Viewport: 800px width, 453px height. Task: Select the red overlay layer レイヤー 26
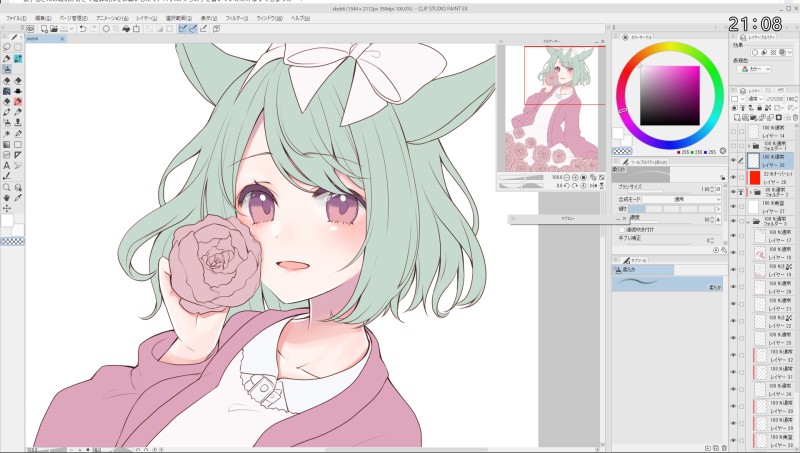[x=771, y=178]
